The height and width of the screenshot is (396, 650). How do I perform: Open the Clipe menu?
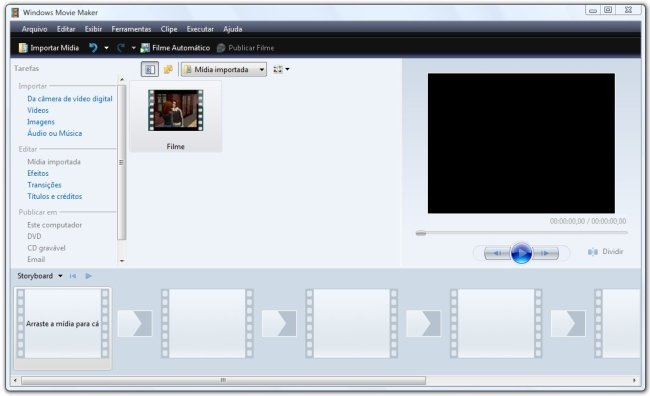point(169,29)
